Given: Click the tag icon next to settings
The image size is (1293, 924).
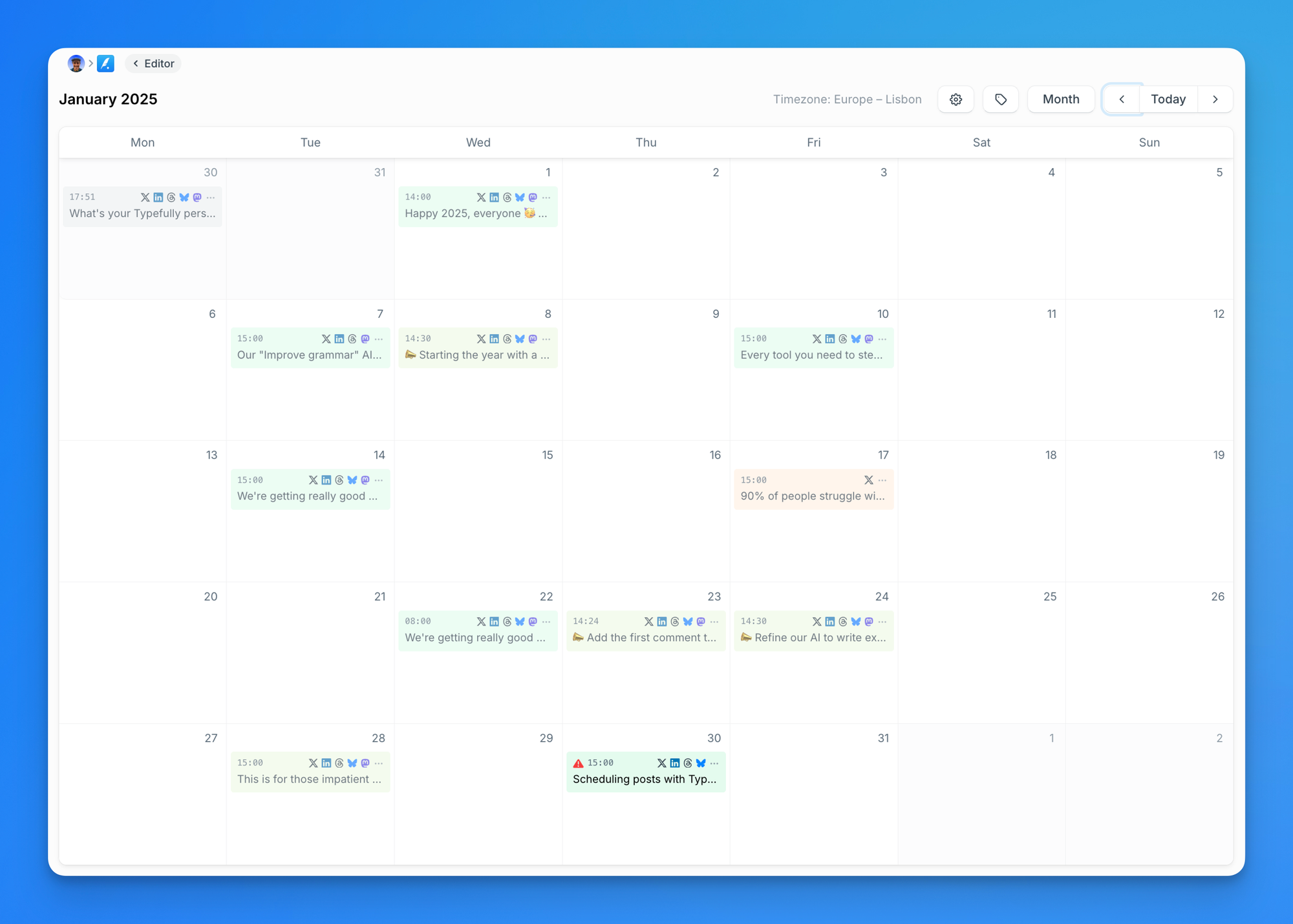Looking at the screenshot, I should tap(1000, 99).
